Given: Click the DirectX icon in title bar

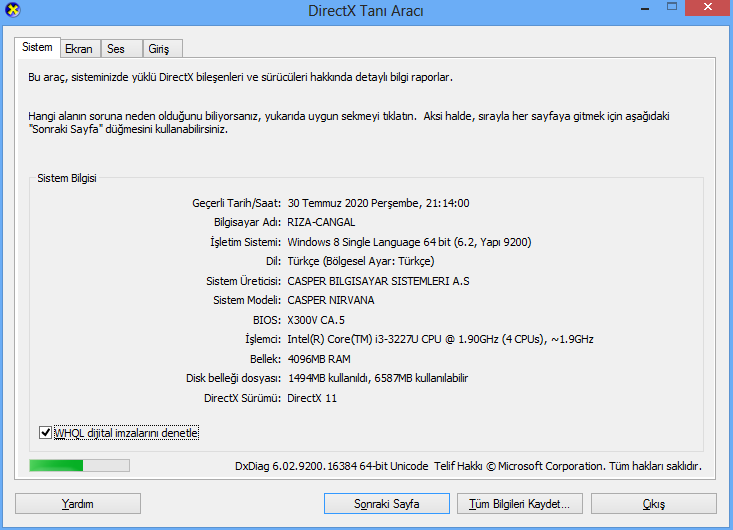Looking at the screenshot, I should [13, 9].
